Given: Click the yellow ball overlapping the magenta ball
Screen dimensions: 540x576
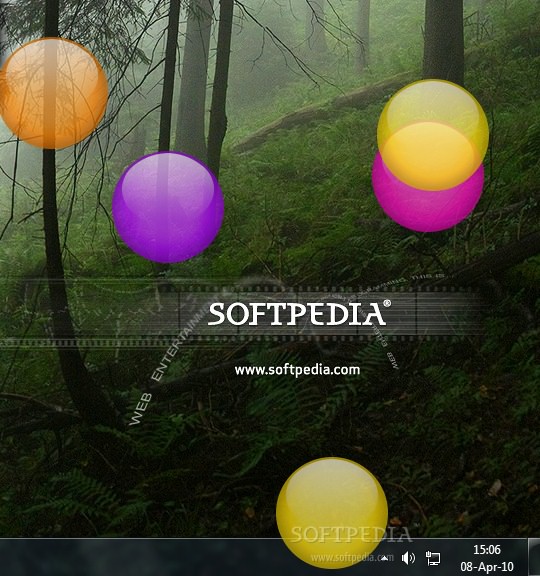Looking at the screenshot, I should 433,135.
